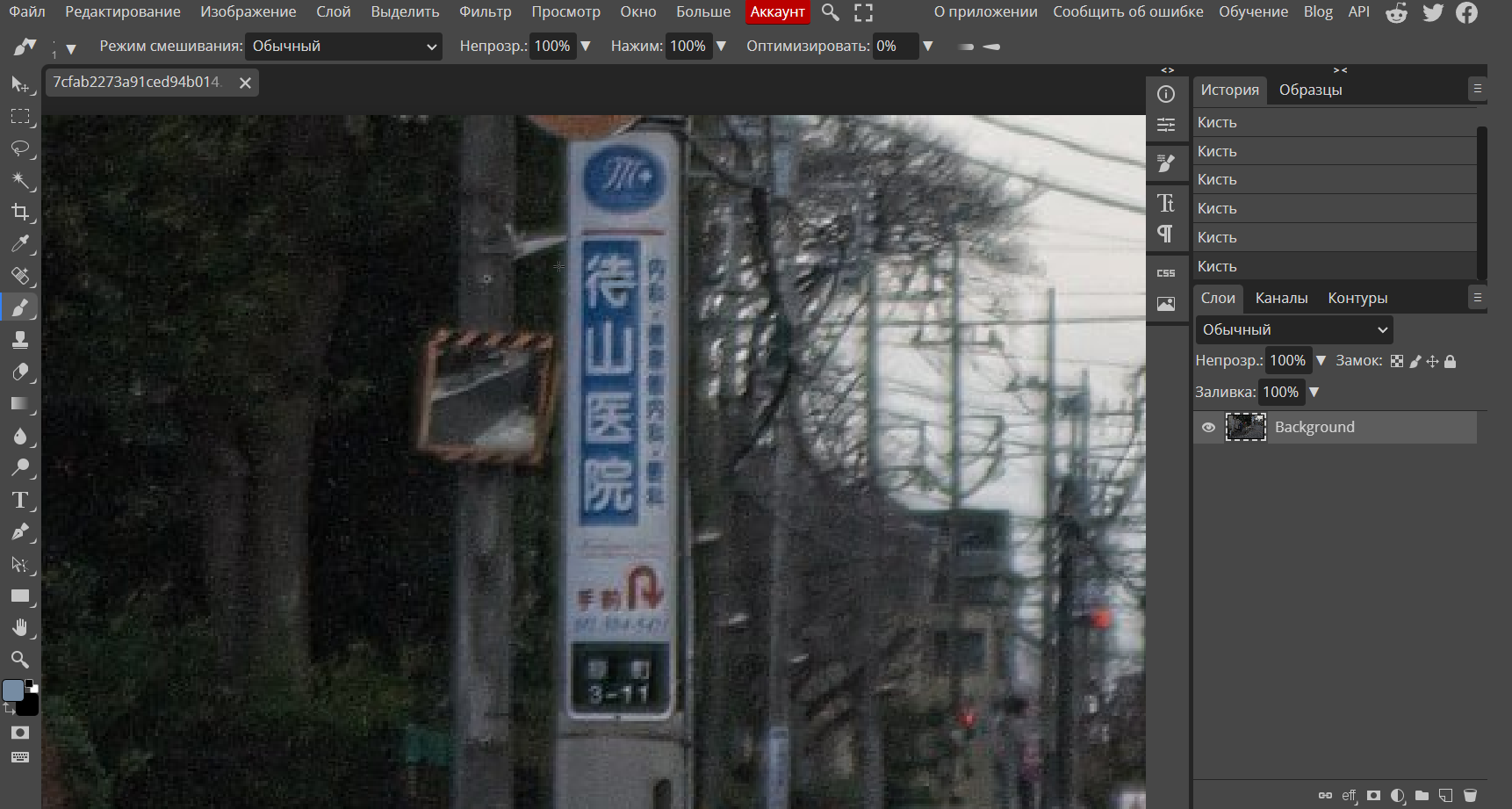Open the Фильтр menu
Viewport: 1512px width, 809px height.
point(485,12)
